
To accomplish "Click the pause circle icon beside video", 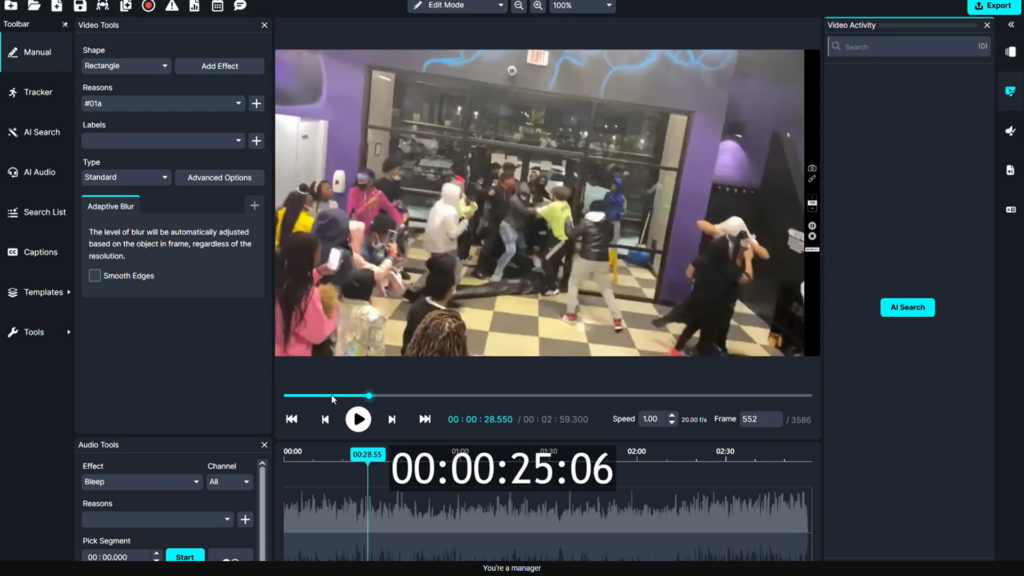I will pos(812,226).
